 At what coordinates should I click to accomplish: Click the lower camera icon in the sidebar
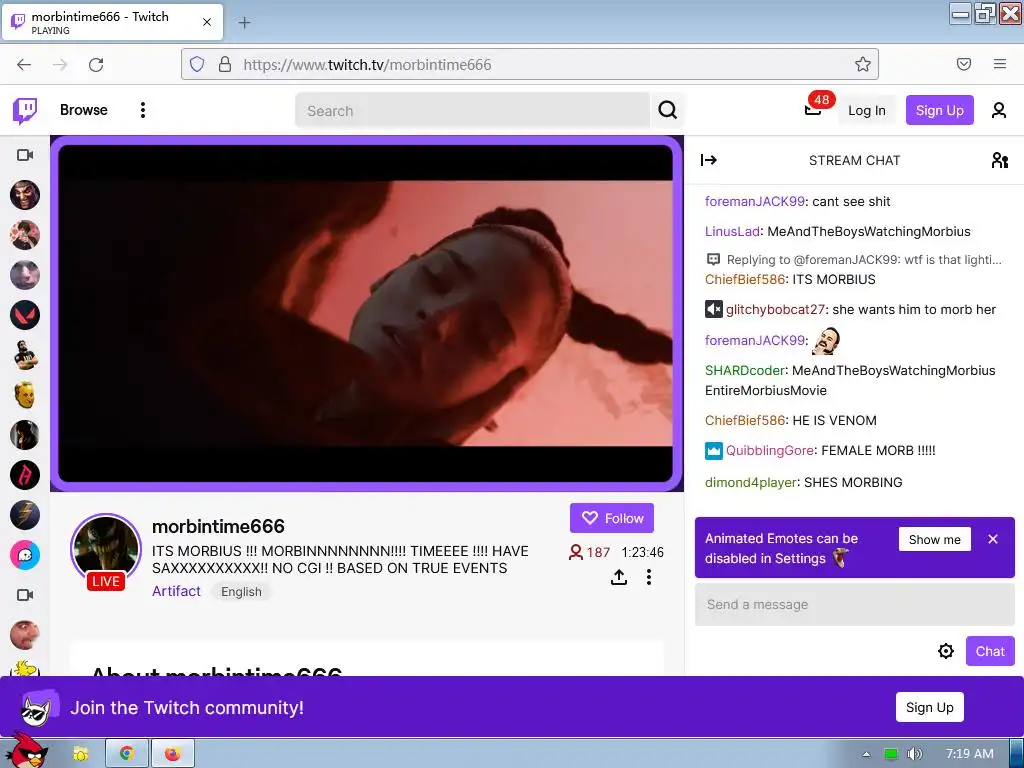(25, 595)
